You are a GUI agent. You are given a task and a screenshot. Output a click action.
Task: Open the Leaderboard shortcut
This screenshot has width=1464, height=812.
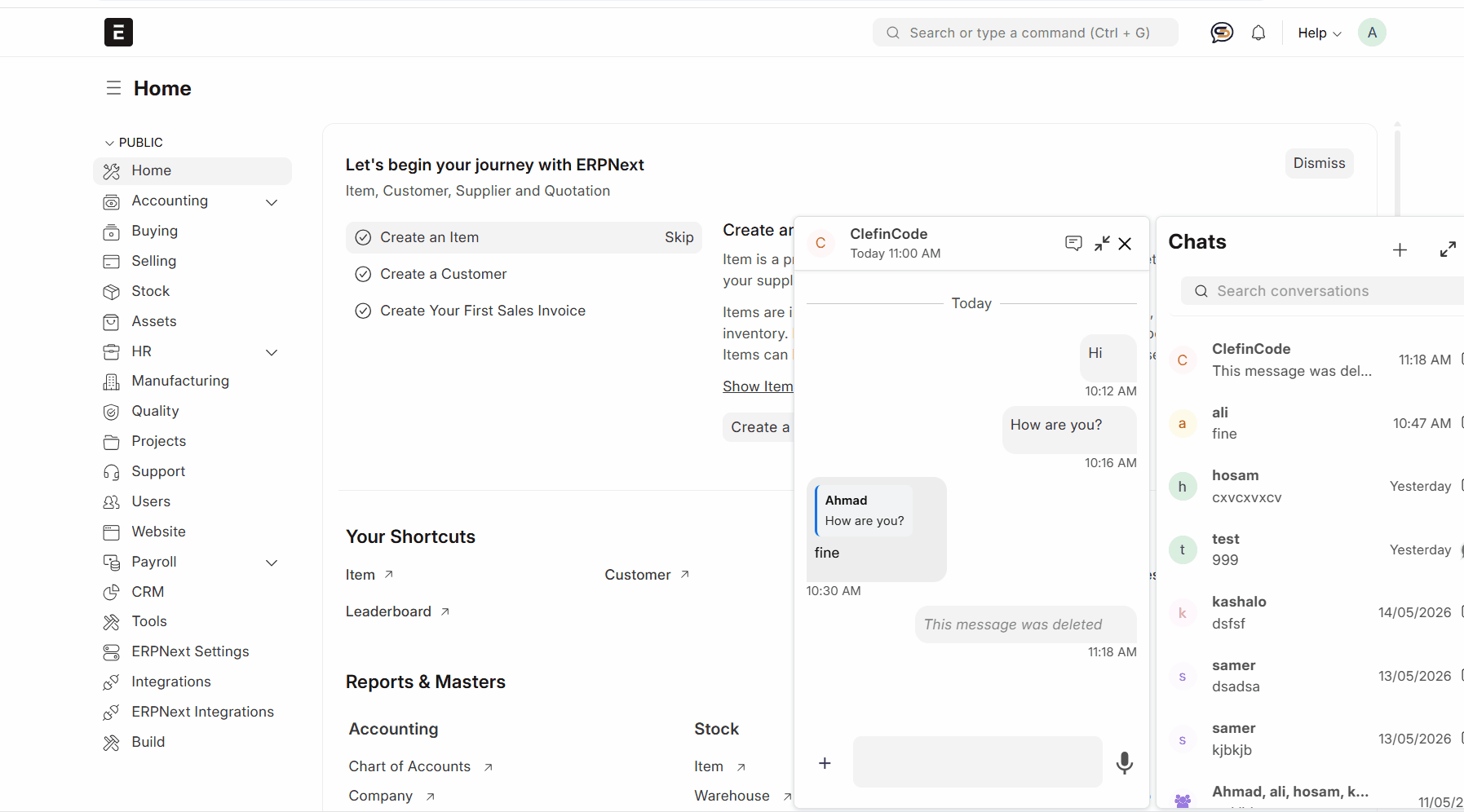coord(397,611)
